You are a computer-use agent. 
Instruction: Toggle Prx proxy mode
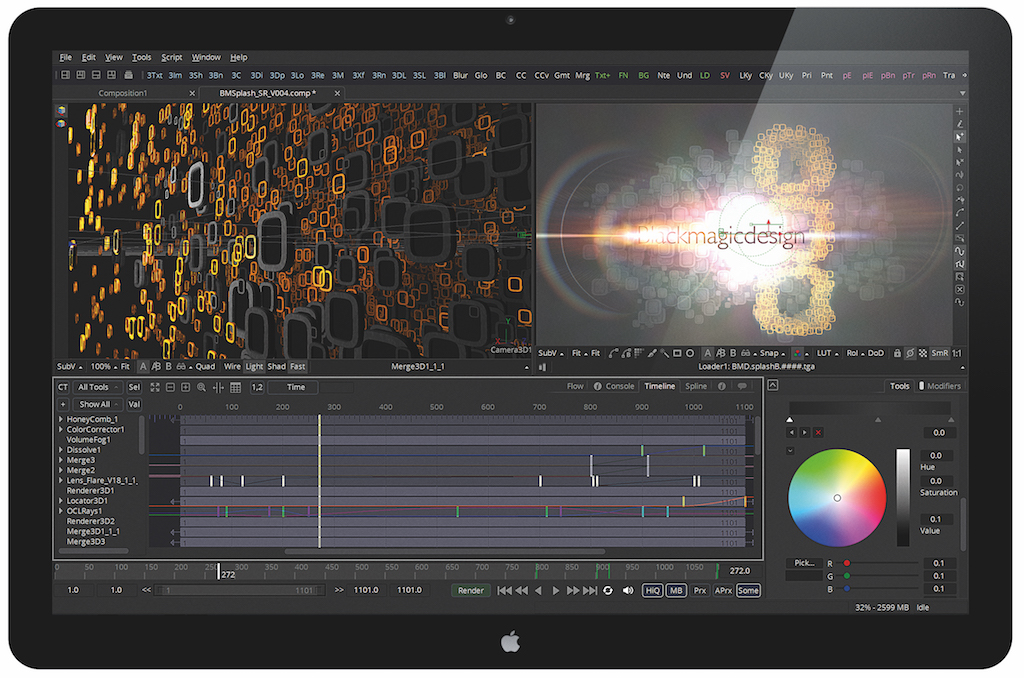tap(699, 590)
